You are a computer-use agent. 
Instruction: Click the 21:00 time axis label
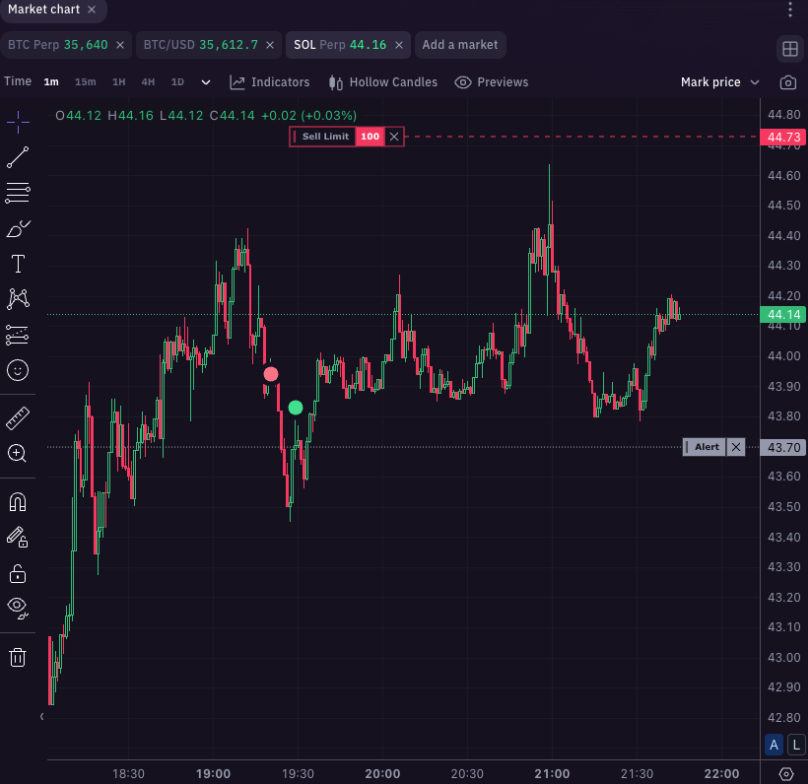tap(552, 774)
